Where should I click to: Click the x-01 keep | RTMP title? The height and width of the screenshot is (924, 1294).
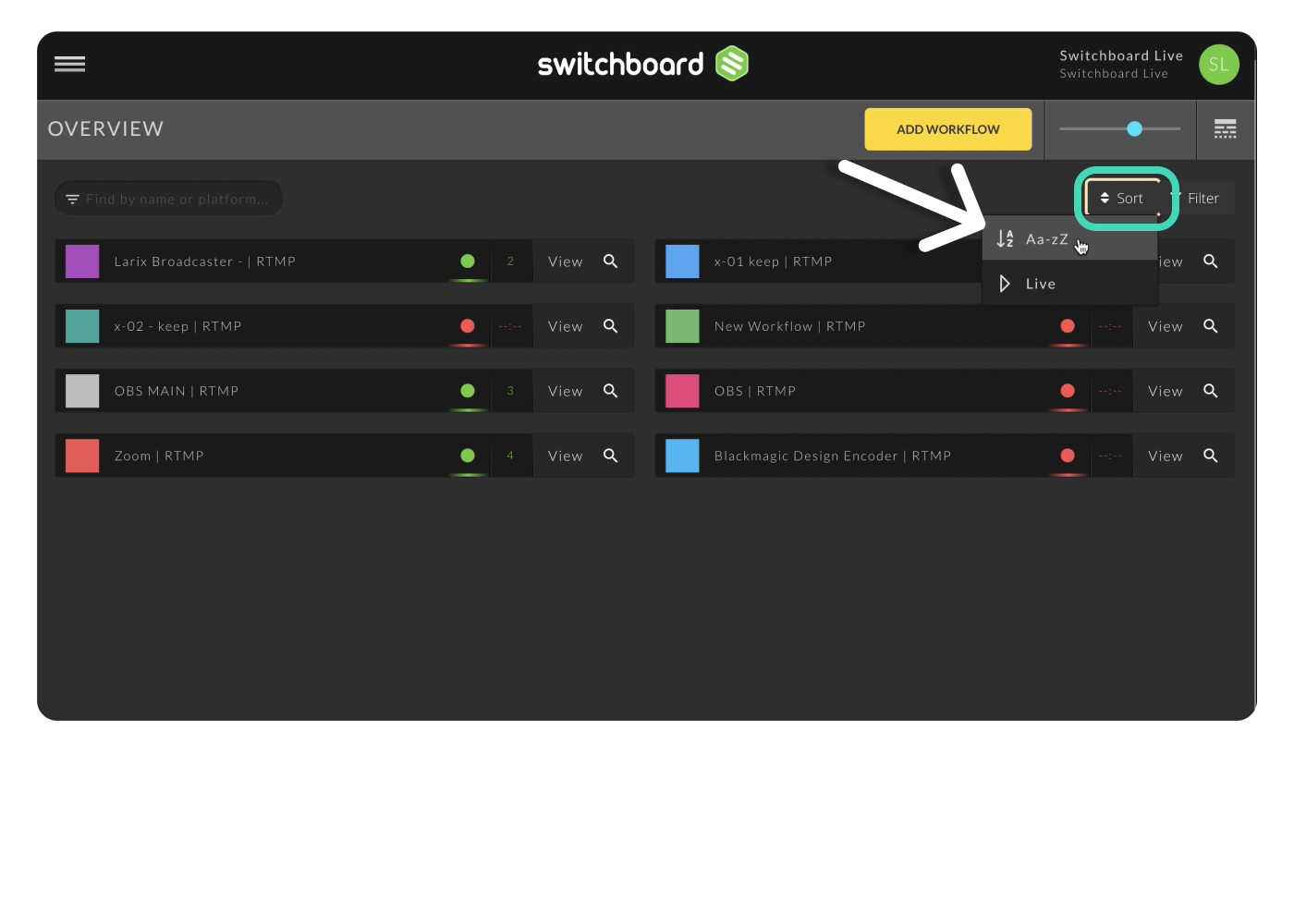pyautogui.click(x=773, y=261)
